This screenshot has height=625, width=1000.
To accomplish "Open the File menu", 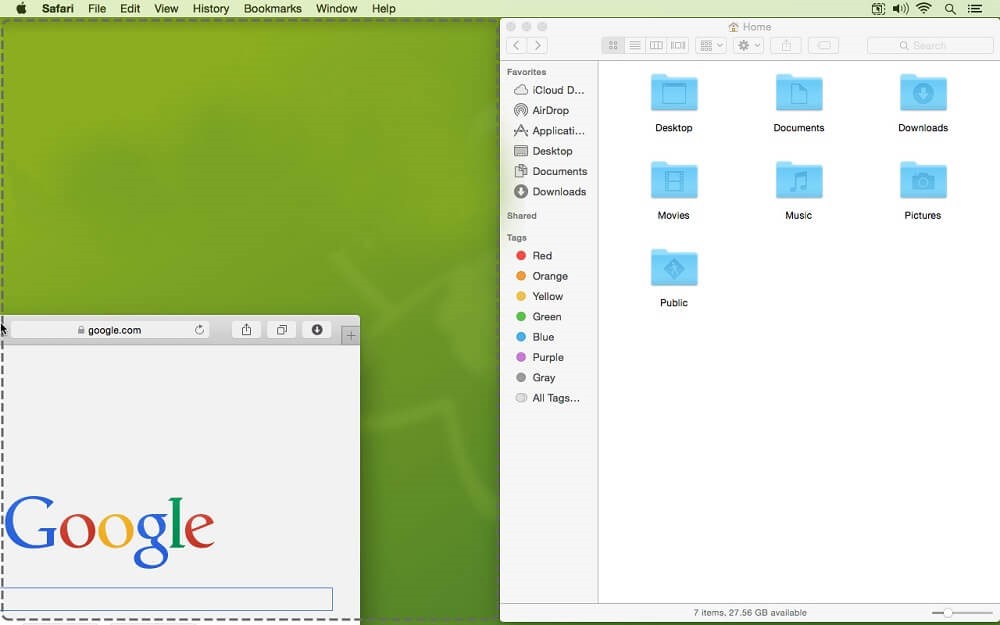I will (x=97, y=8).
